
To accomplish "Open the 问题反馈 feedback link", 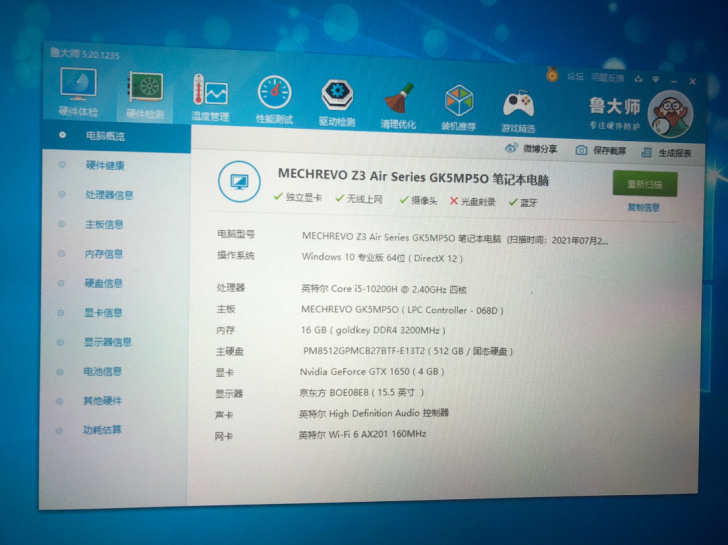I will pyautogui.click(x=607, y=78).
